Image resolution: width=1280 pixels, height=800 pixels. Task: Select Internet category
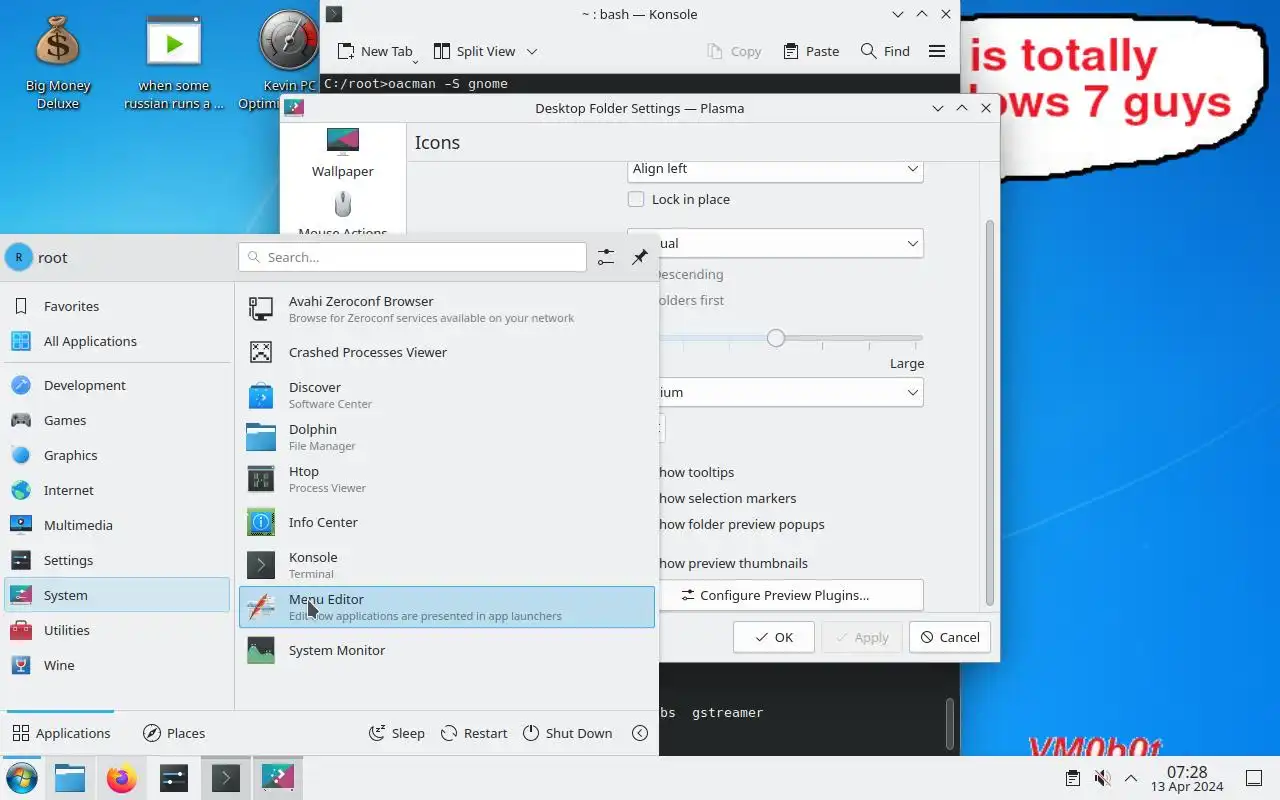[x=117, y=490]
